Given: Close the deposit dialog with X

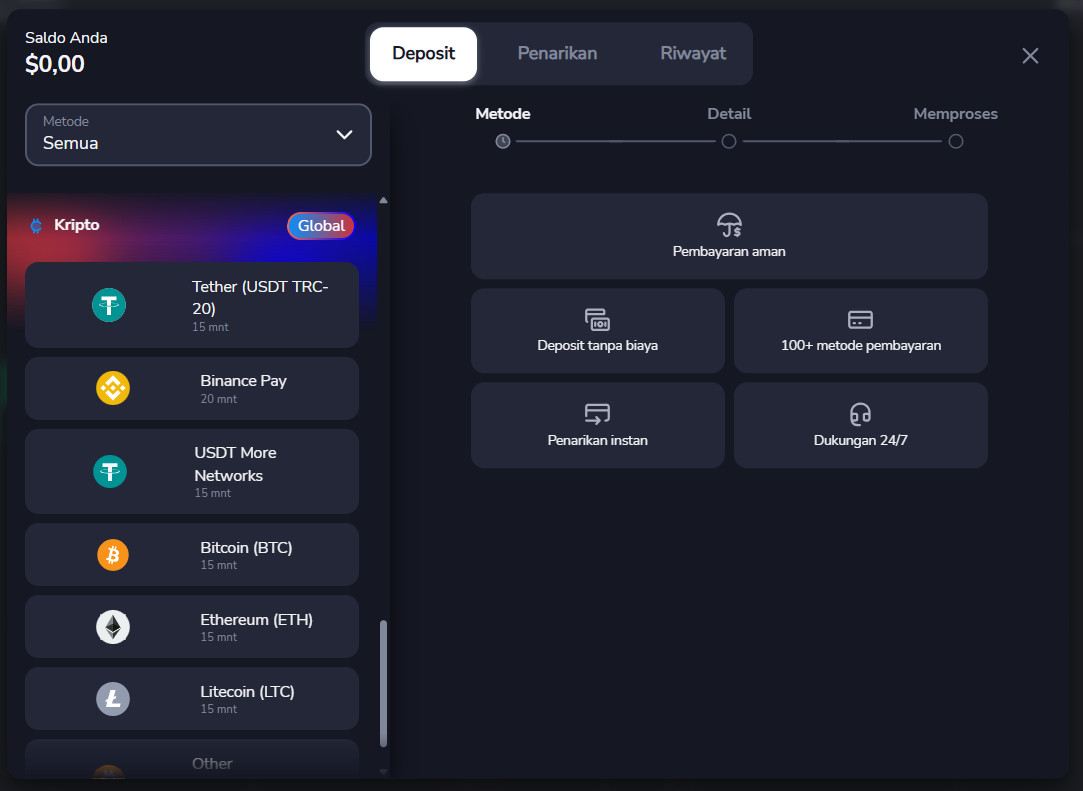Looking at the screenshot, I should (x=1030, y=56).
